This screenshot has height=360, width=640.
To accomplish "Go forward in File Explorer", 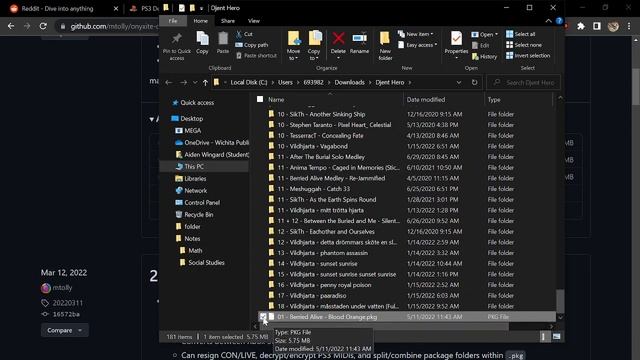I will click(x=183, y=82).
